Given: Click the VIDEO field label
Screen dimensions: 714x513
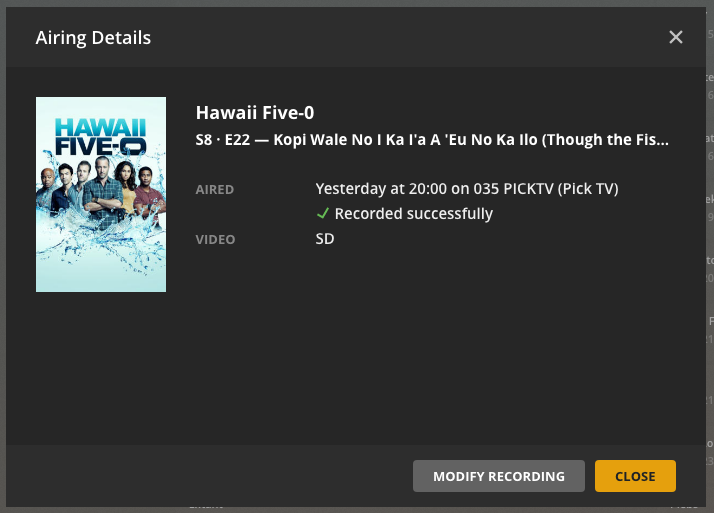Looking at the screenshot, I should tap(216, 239).
